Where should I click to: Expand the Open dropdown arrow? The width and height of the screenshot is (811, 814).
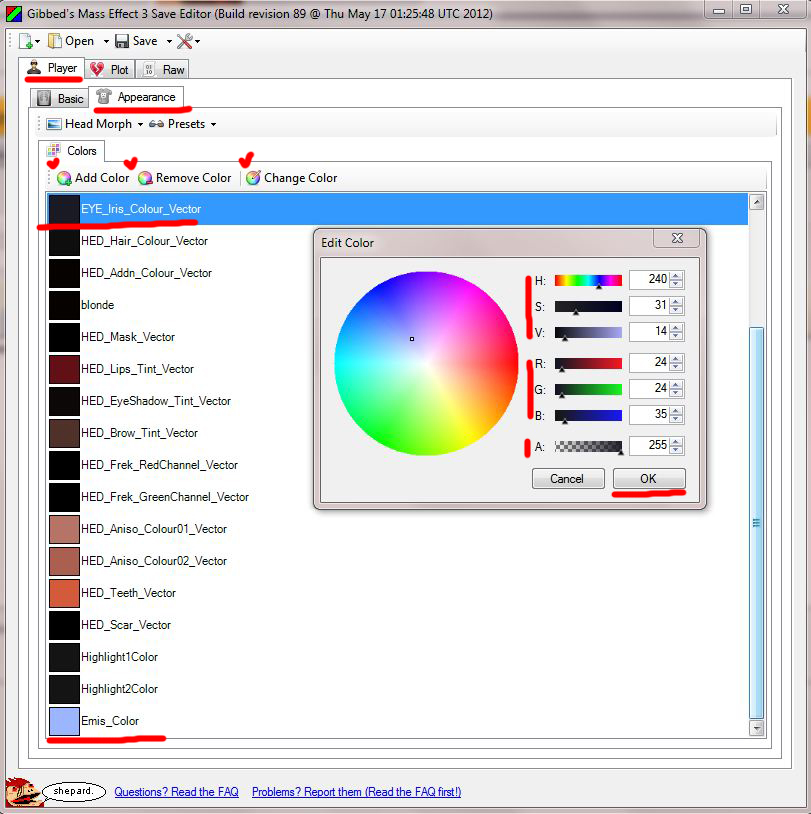(x=106, y=41)
